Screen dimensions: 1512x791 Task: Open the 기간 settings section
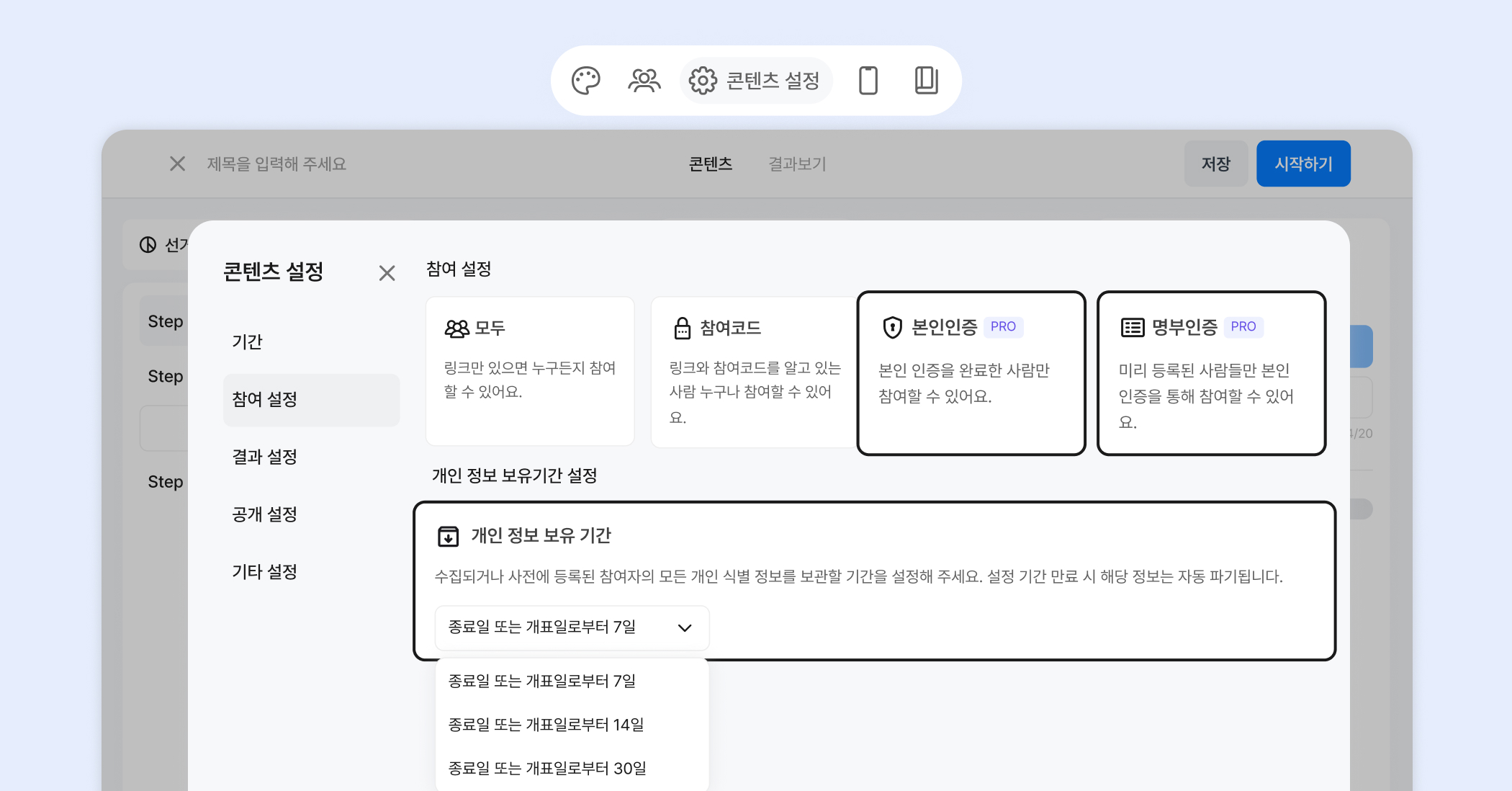click(248, 341)
